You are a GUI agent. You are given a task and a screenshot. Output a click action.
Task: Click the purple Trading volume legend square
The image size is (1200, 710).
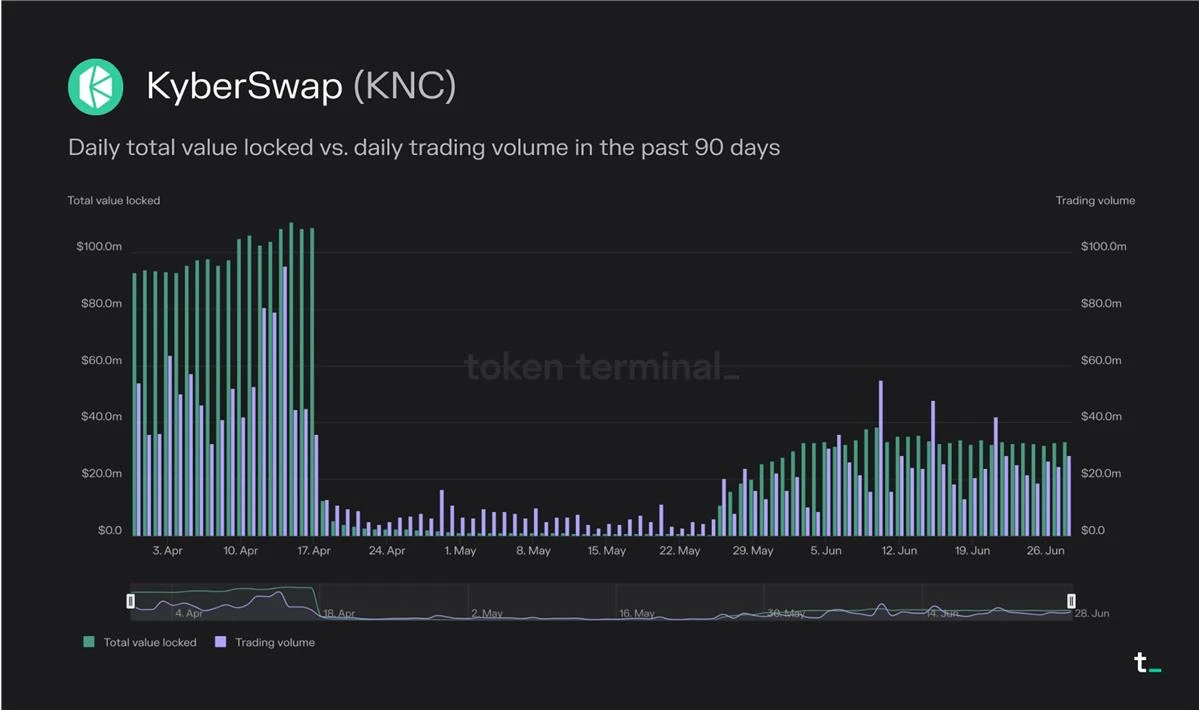point(221,642)
